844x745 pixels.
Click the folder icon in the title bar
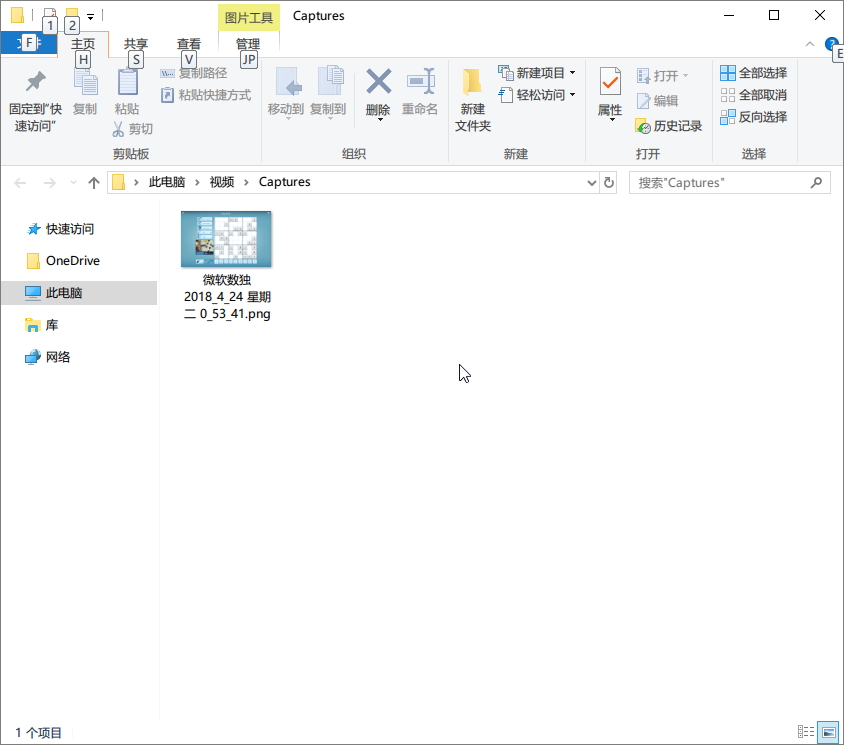pyautogui.click(x=17, y=15)
